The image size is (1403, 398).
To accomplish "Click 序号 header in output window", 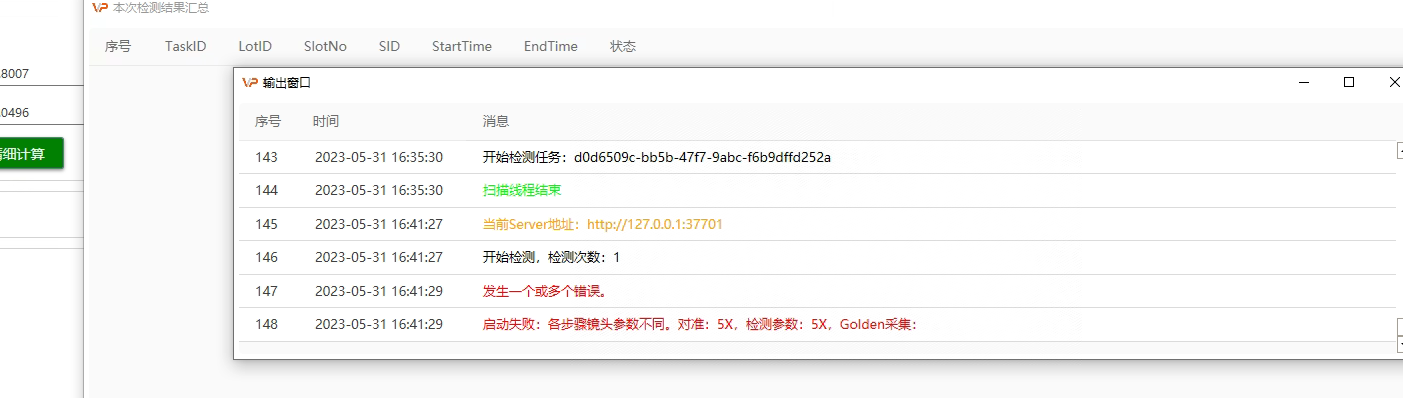I will tap(268, 121).
